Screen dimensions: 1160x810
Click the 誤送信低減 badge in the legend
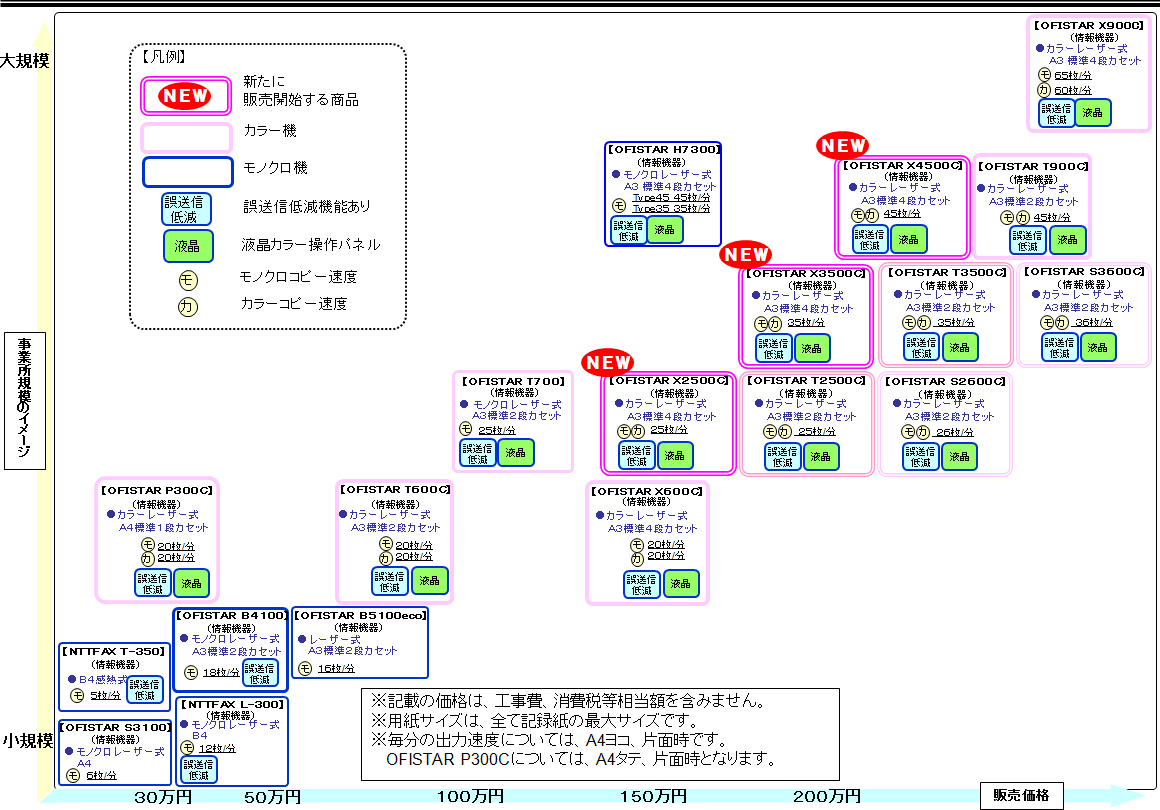186,209
